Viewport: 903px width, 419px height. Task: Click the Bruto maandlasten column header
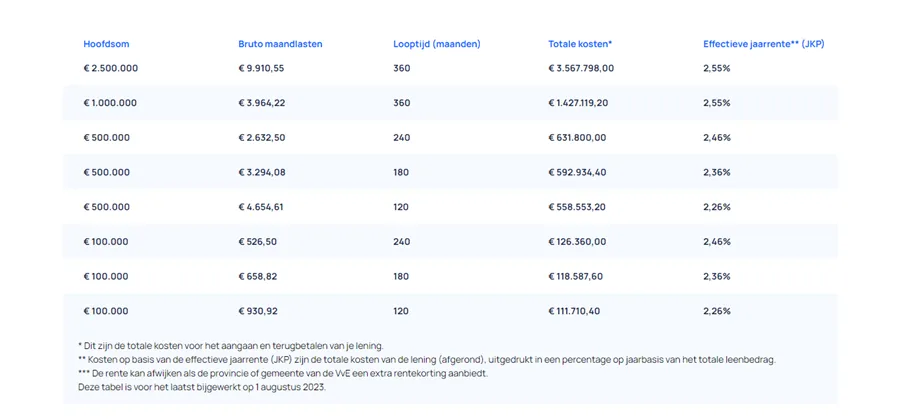(x=280, y=44)
